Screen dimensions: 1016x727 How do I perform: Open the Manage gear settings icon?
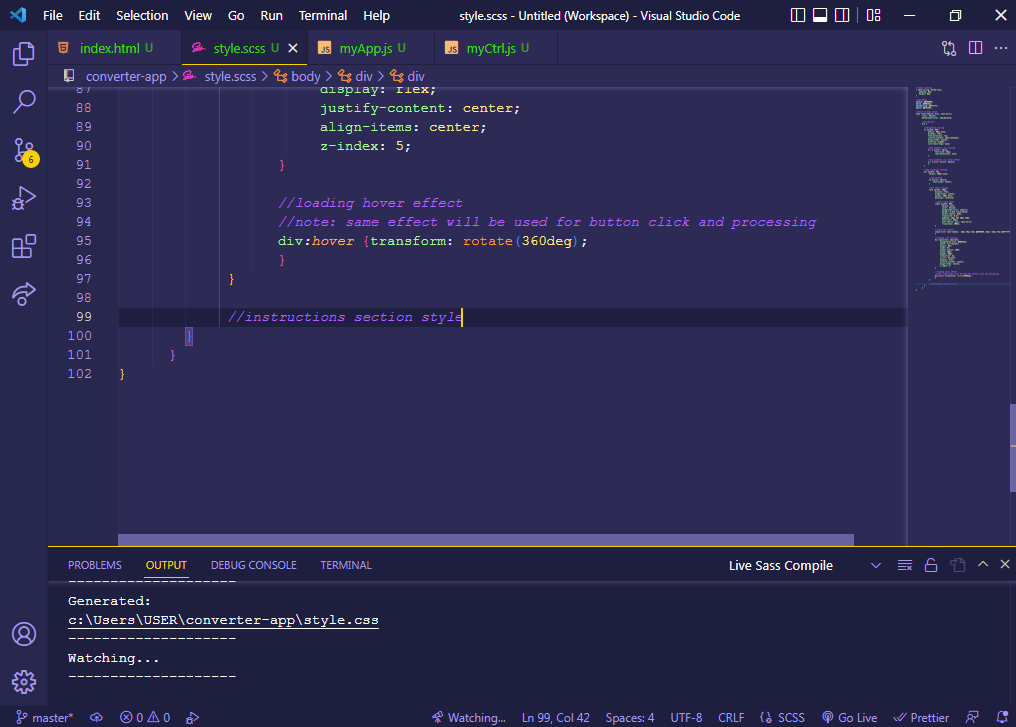coord(24,682)
